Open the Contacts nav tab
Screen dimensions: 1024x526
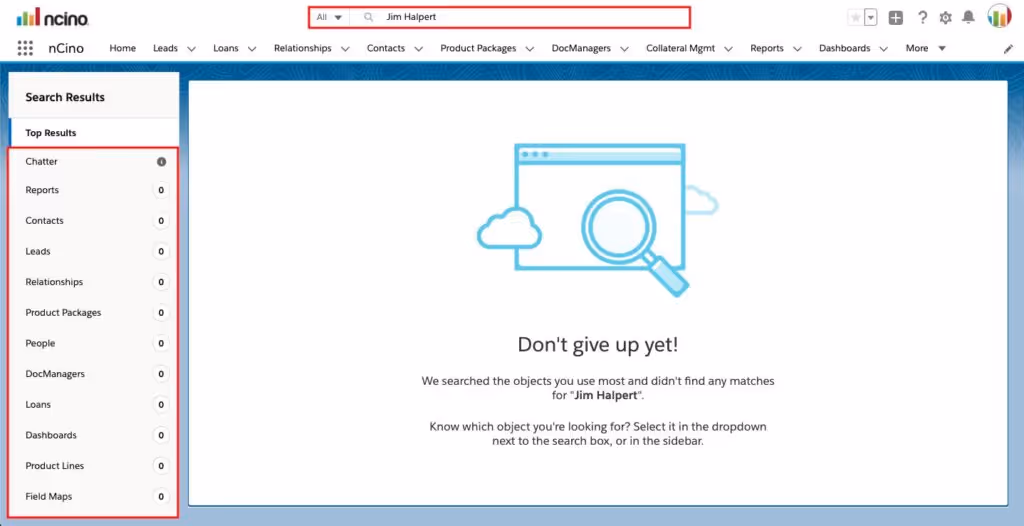[x=386, y=48]
